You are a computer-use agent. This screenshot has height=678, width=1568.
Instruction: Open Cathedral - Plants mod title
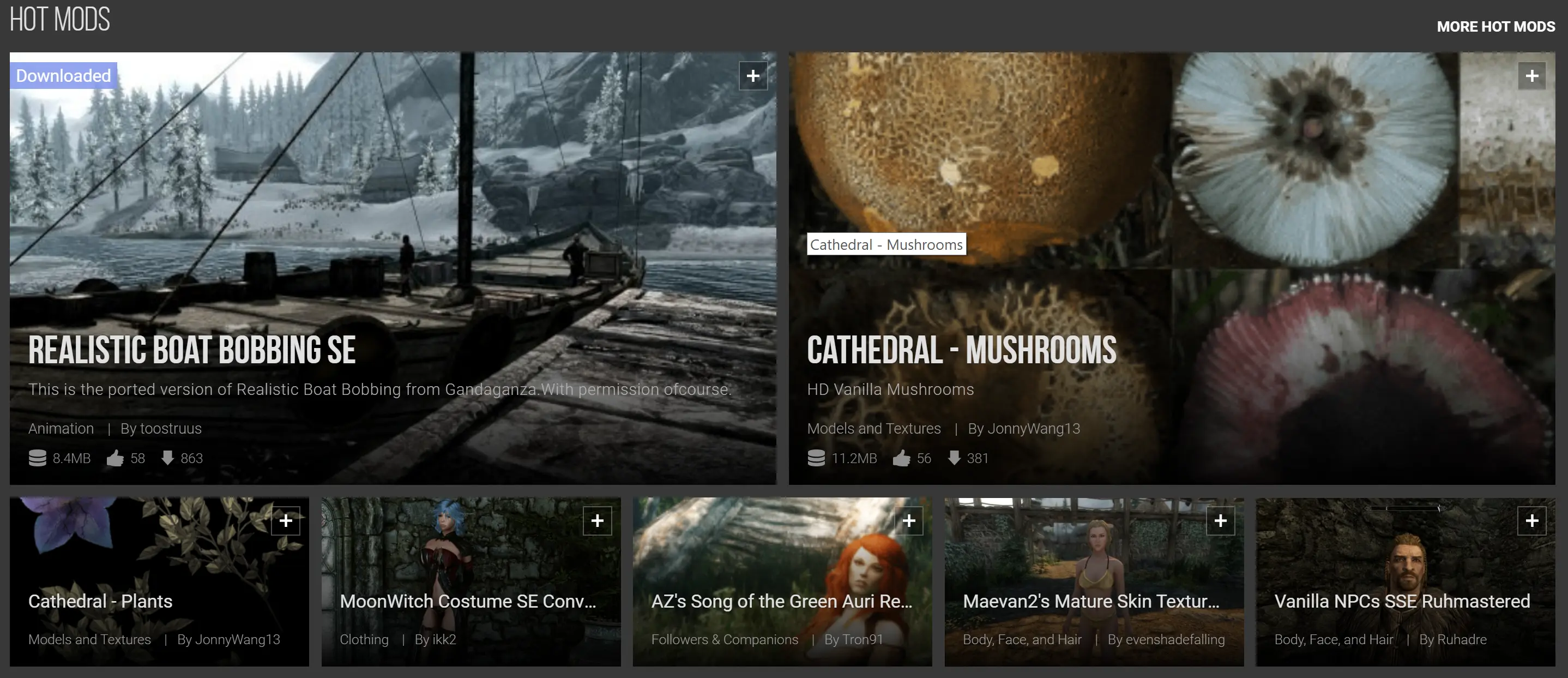[100, 601]
